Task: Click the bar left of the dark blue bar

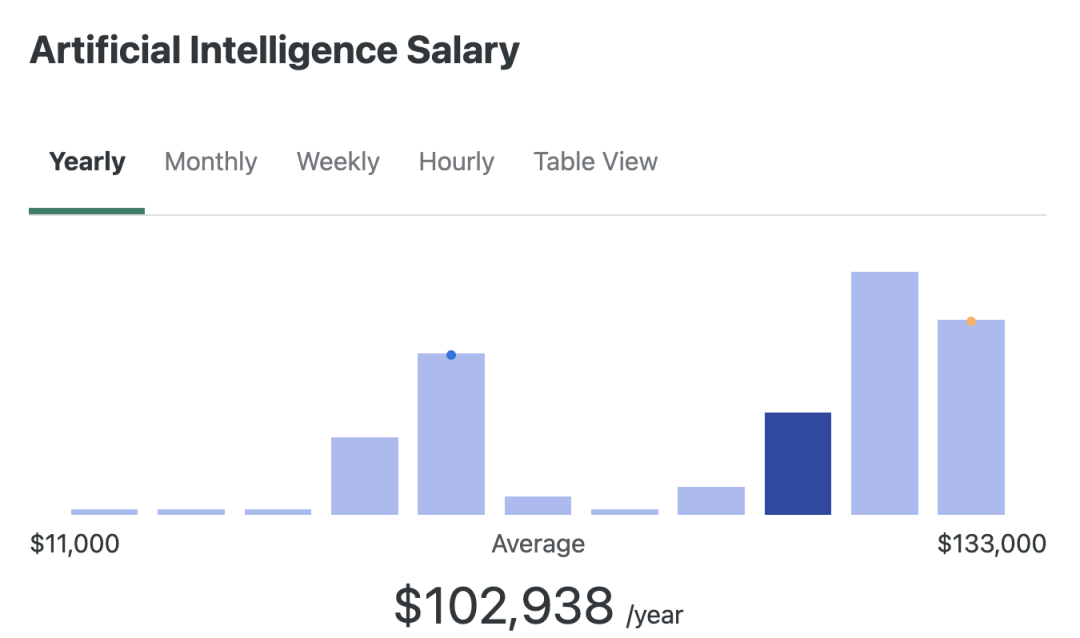Action: click(x=711, y=501)
